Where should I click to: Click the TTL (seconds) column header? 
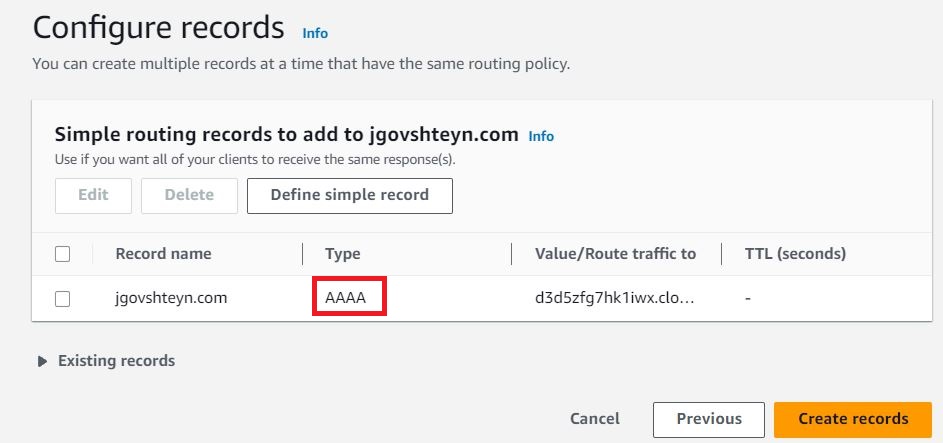795,254
